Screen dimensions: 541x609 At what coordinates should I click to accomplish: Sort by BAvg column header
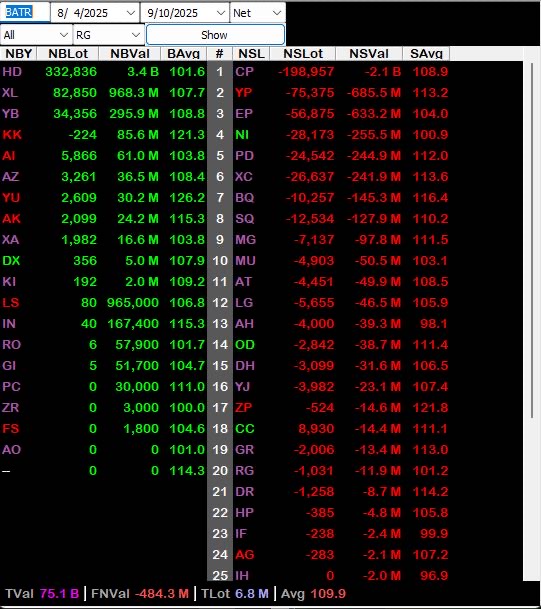[183, 54]
